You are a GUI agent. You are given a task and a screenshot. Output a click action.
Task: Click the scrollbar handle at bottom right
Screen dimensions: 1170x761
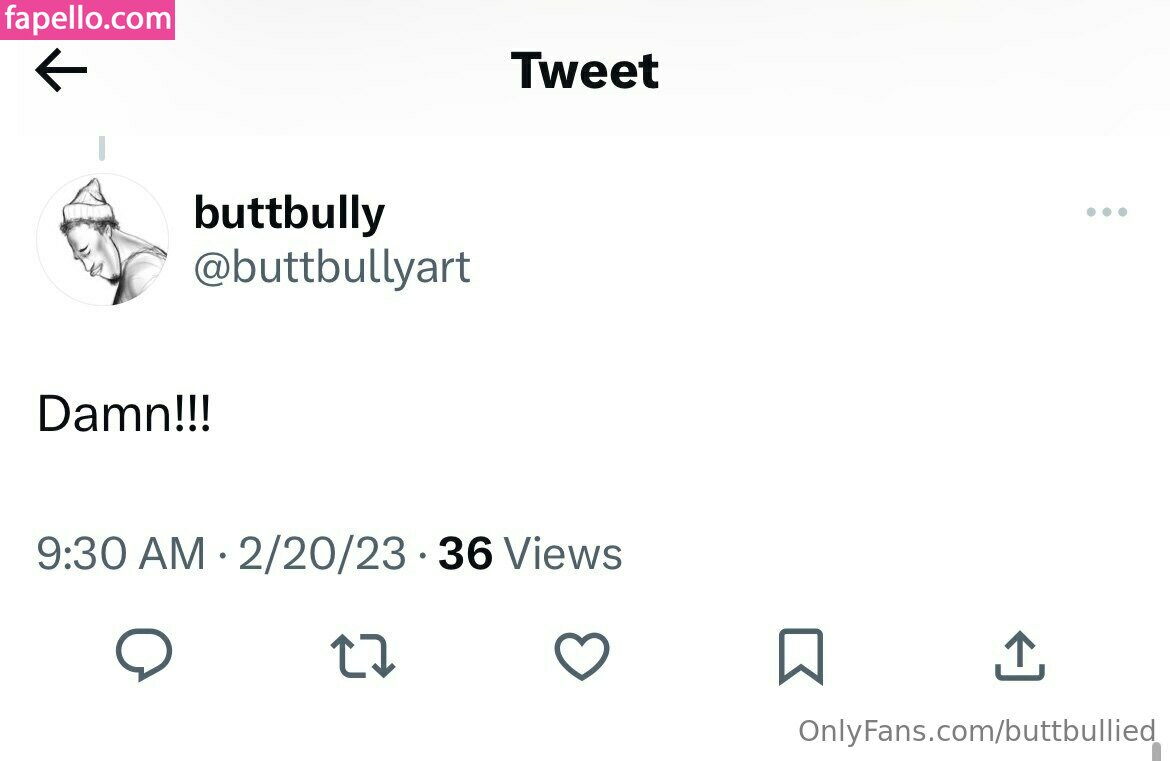(x=1157, y=751)
